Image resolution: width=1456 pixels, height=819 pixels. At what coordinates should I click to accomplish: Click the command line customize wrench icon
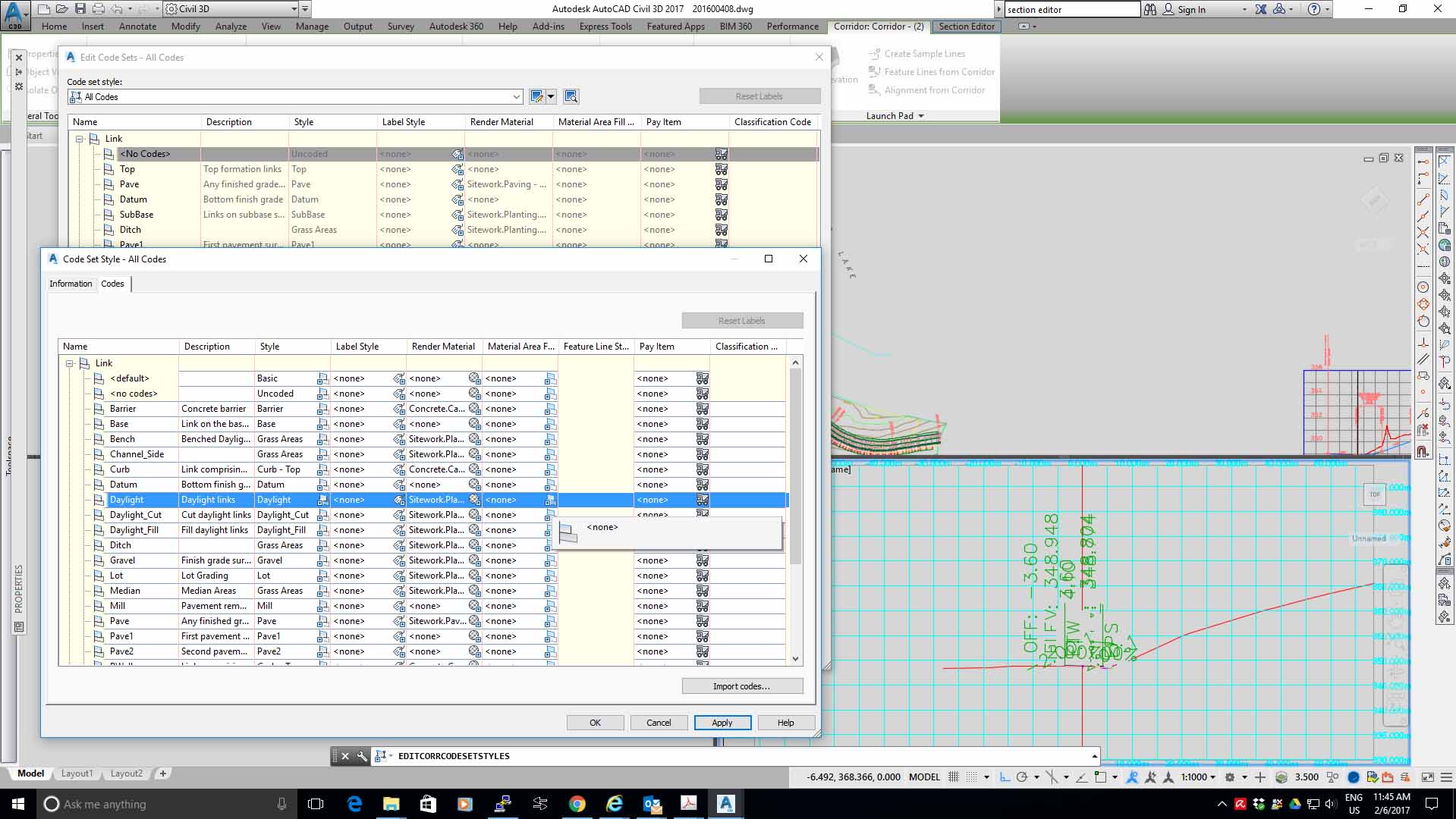click(362, 756)
